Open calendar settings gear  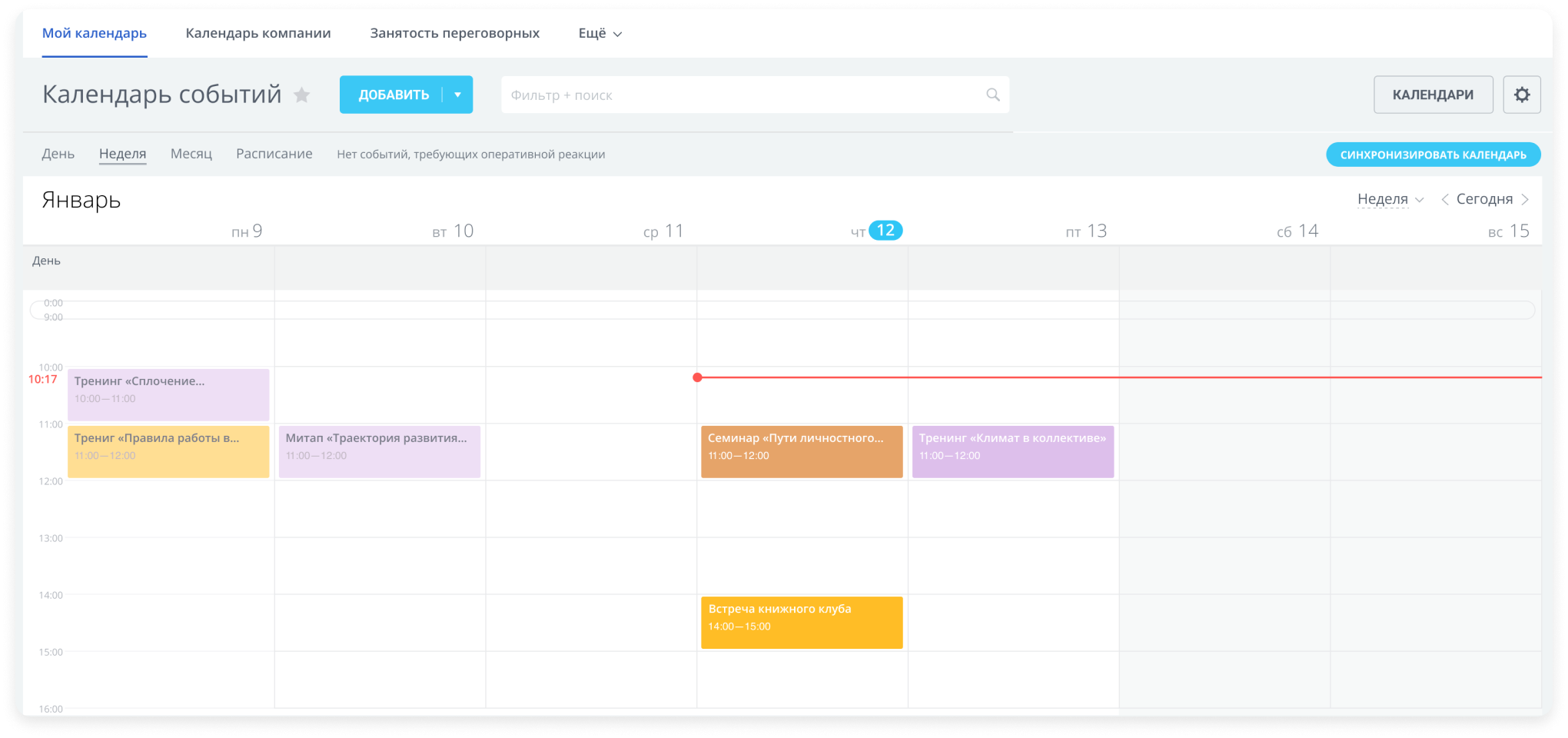(x=1522, y=95)
